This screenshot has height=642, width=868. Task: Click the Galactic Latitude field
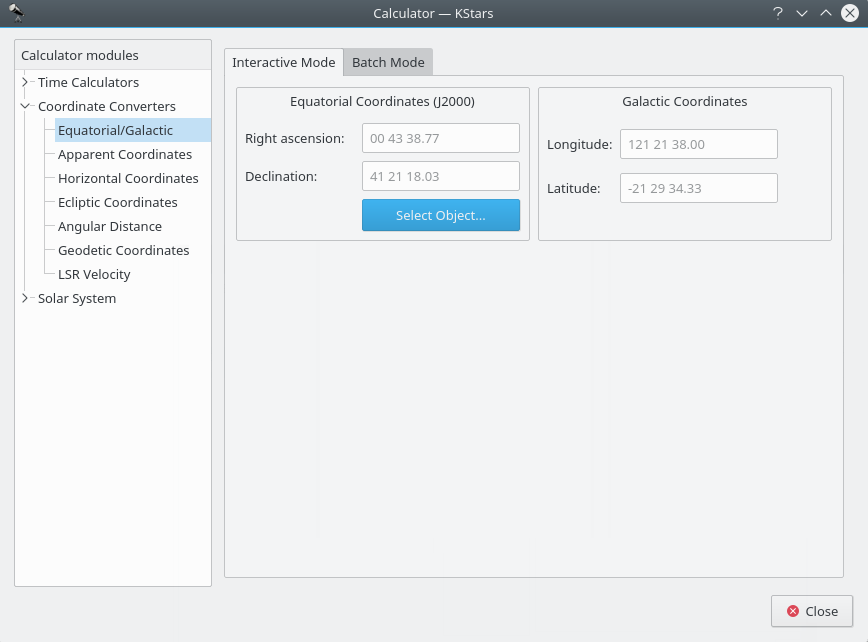pos(698,188)
